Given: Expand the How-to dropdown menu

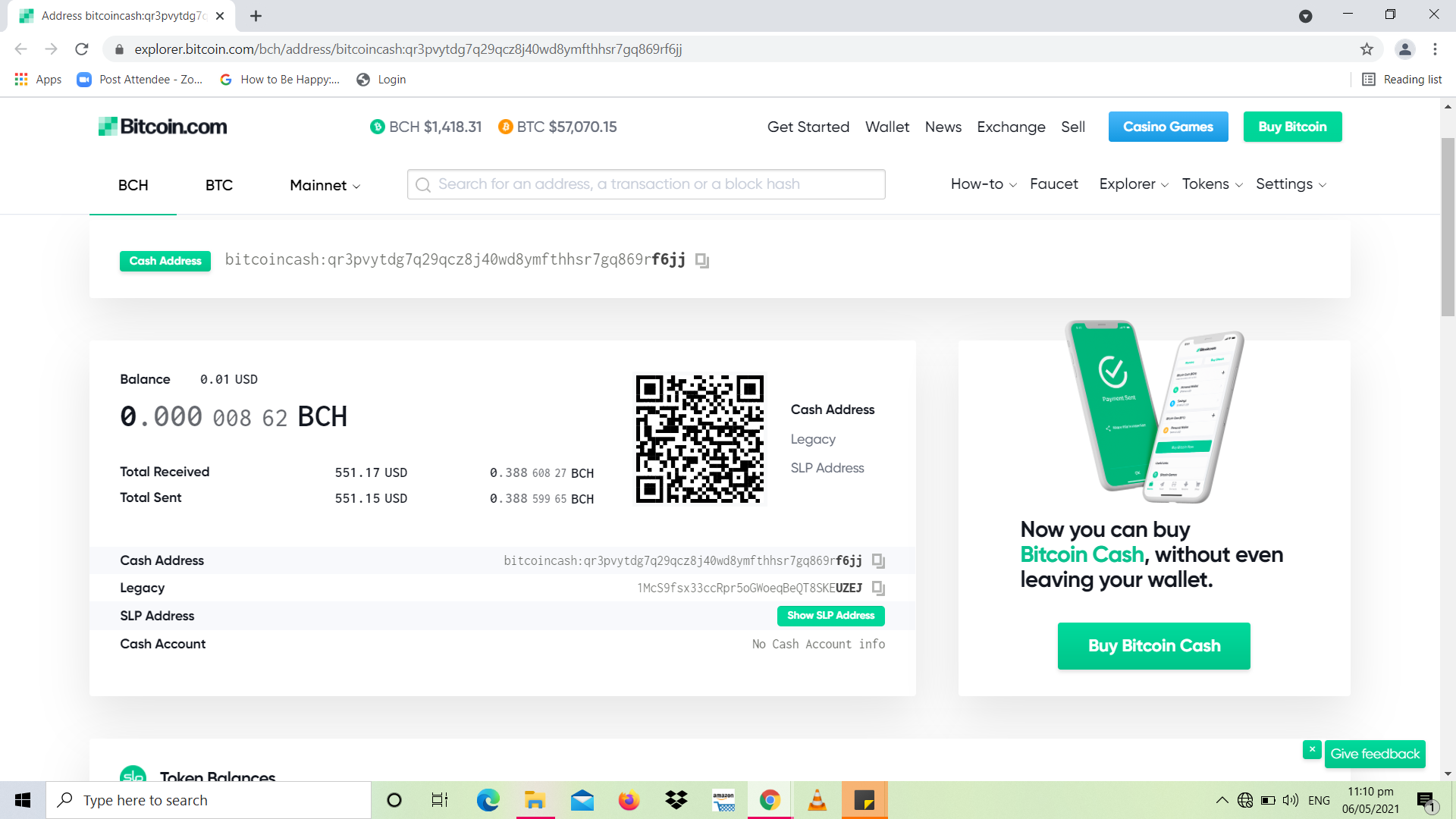Looking at the screenshot, I should point(984,184).
